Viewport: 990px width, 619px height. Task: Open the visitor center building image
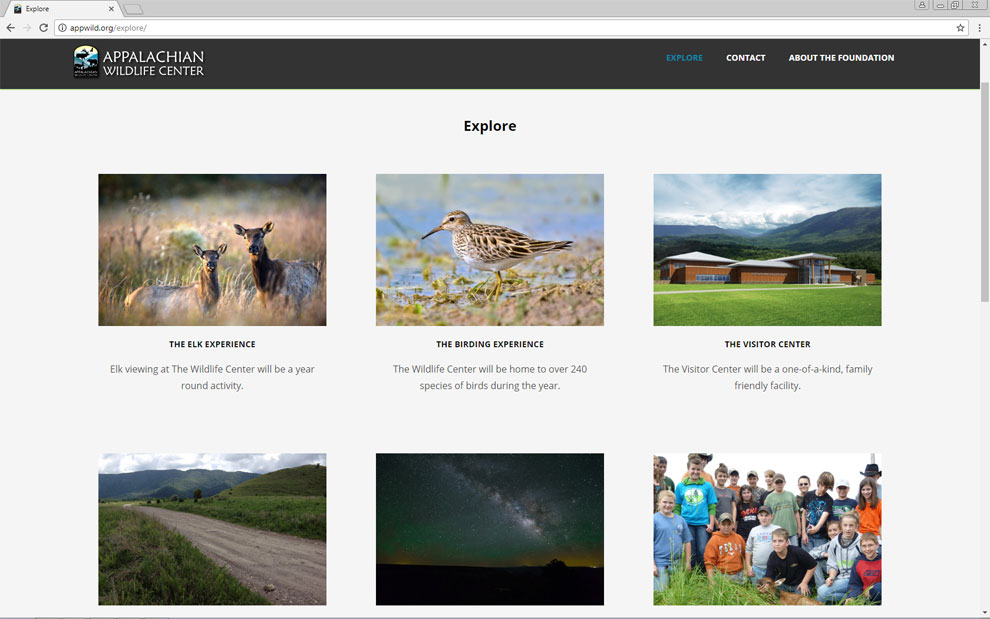coord(767,250)
